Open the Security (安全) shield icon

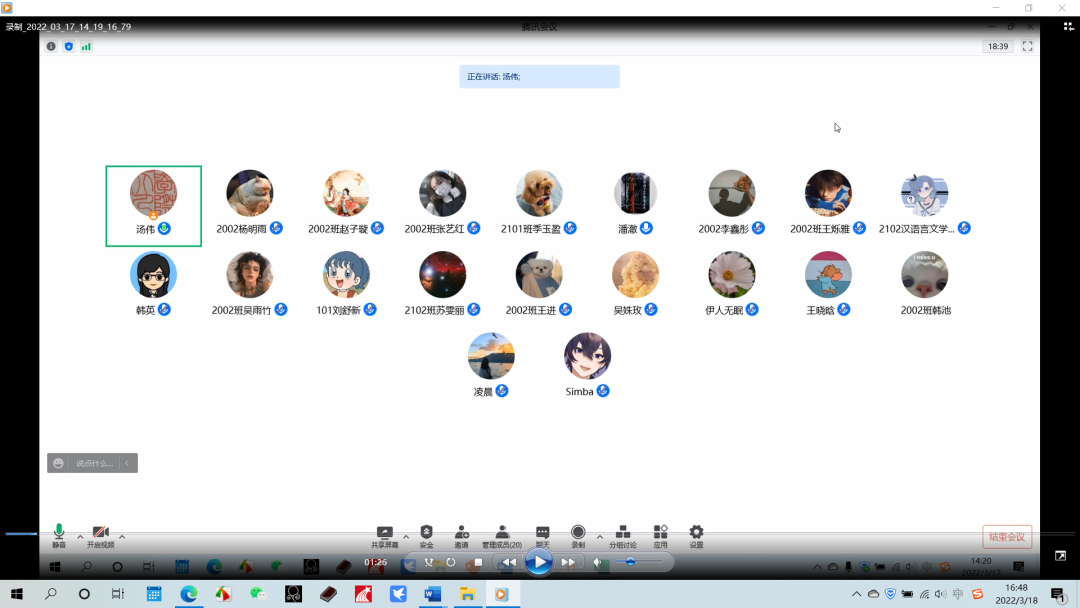click(x=426, y=533)
